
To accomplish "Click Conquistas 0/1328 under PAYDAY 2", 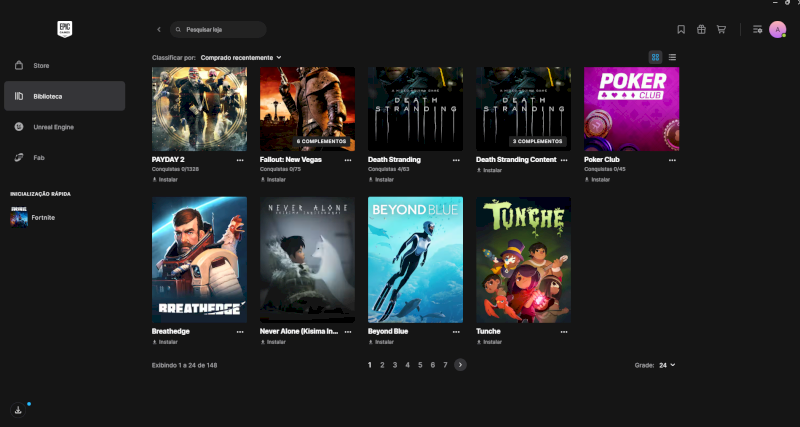I will tap(175, 169).
